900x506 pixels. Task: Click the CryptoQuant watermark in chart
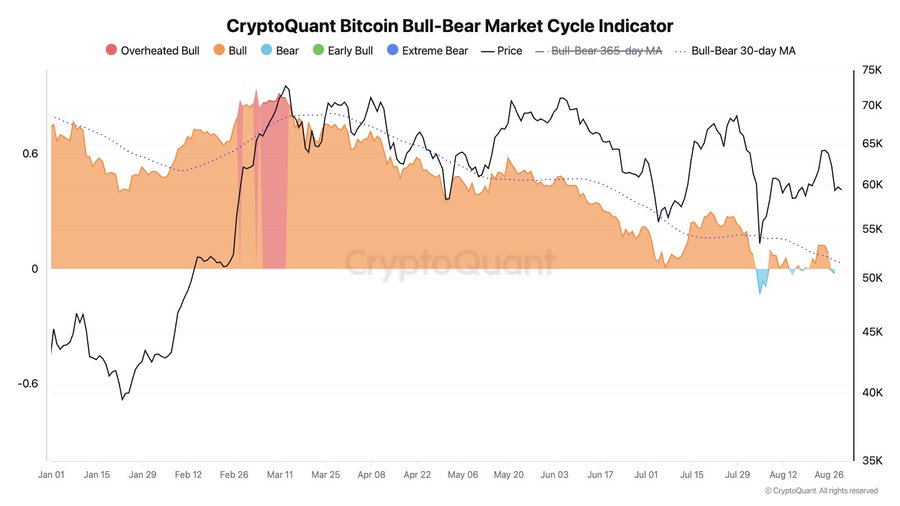[450, 262]
